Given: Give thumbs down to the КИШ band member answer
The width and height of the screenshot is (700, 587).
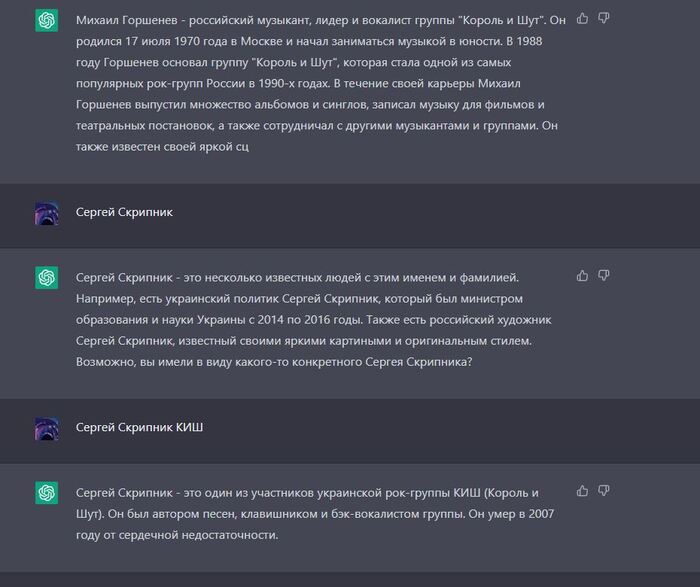Looking at the screenshot, I should tap(604, 491).
